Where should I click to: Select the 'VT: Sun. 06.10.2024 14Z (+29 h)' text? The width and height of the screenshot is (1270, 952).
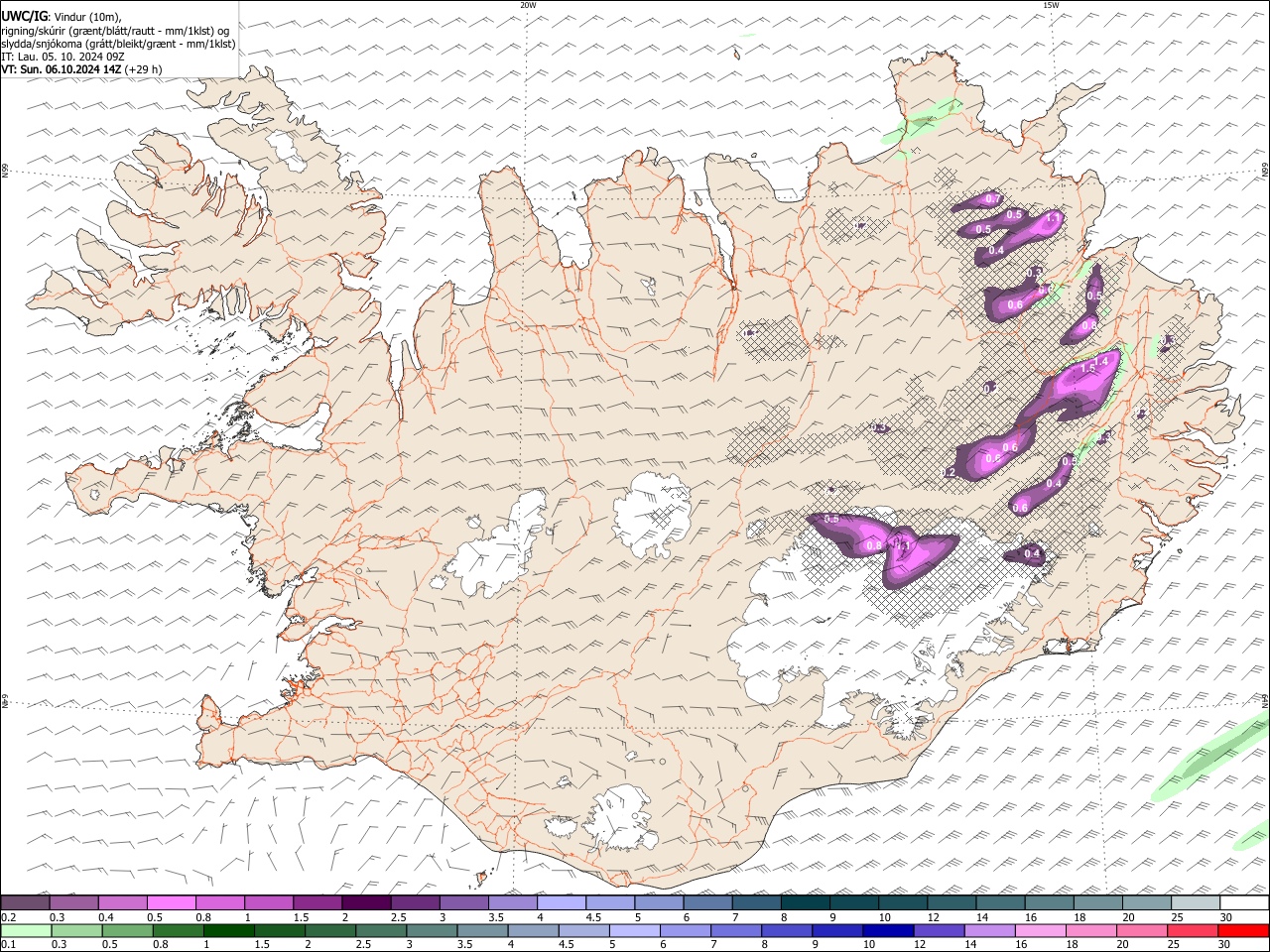click(81, 69)
